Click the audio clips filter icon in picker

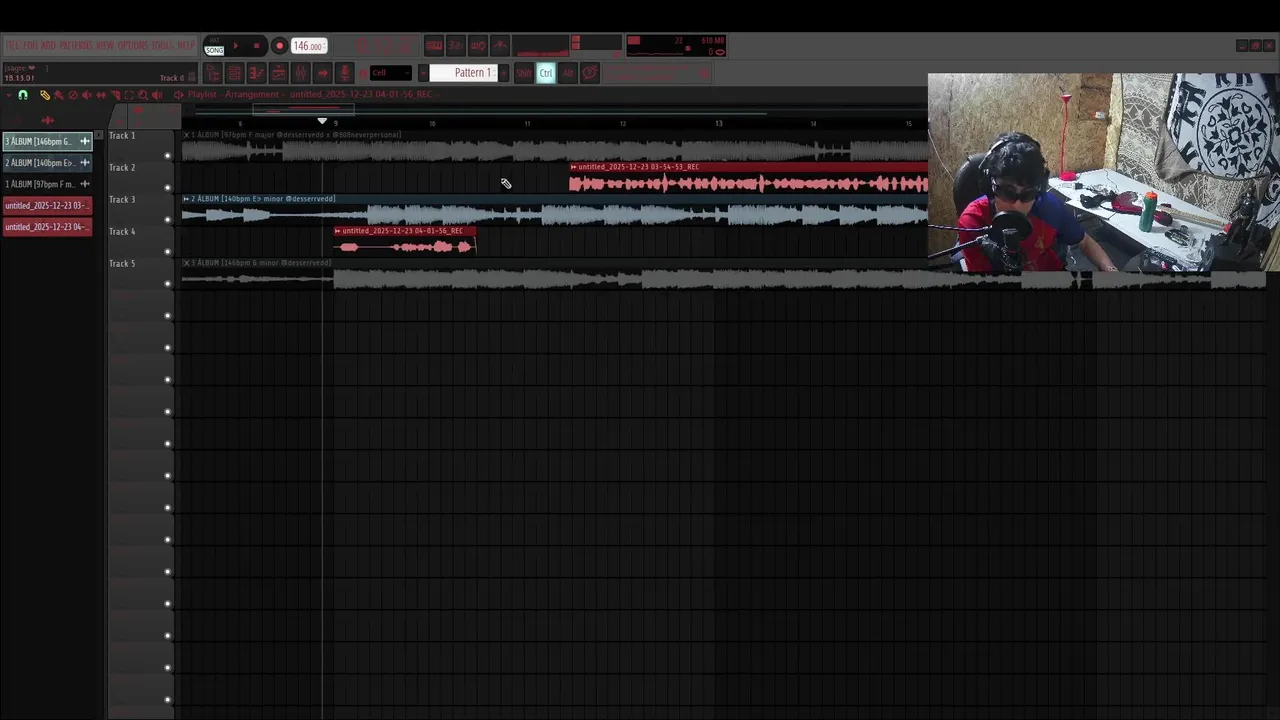(x=47, y=120)
